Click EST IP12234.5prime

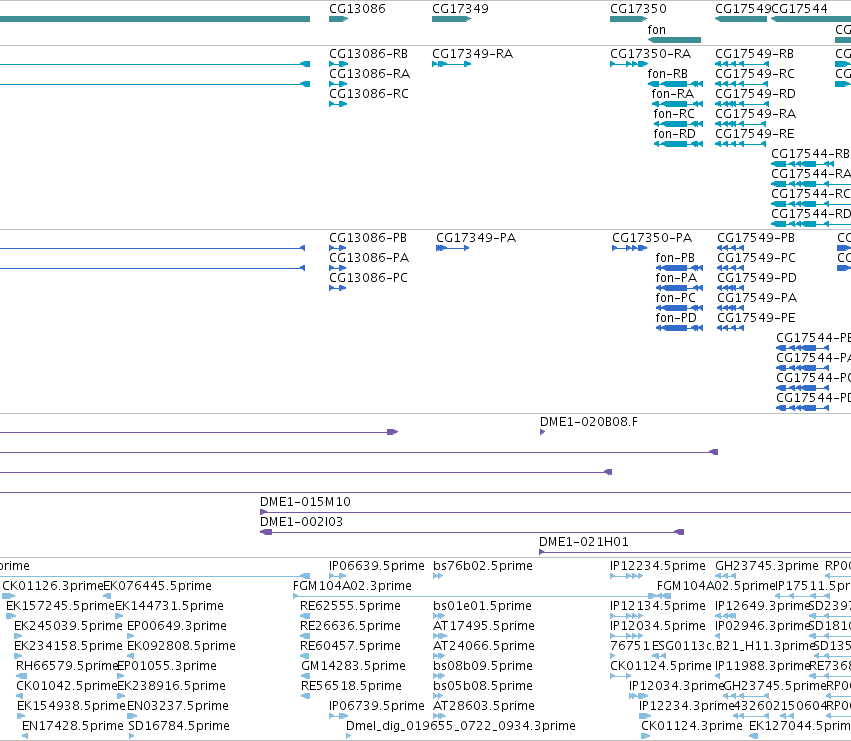658,566
